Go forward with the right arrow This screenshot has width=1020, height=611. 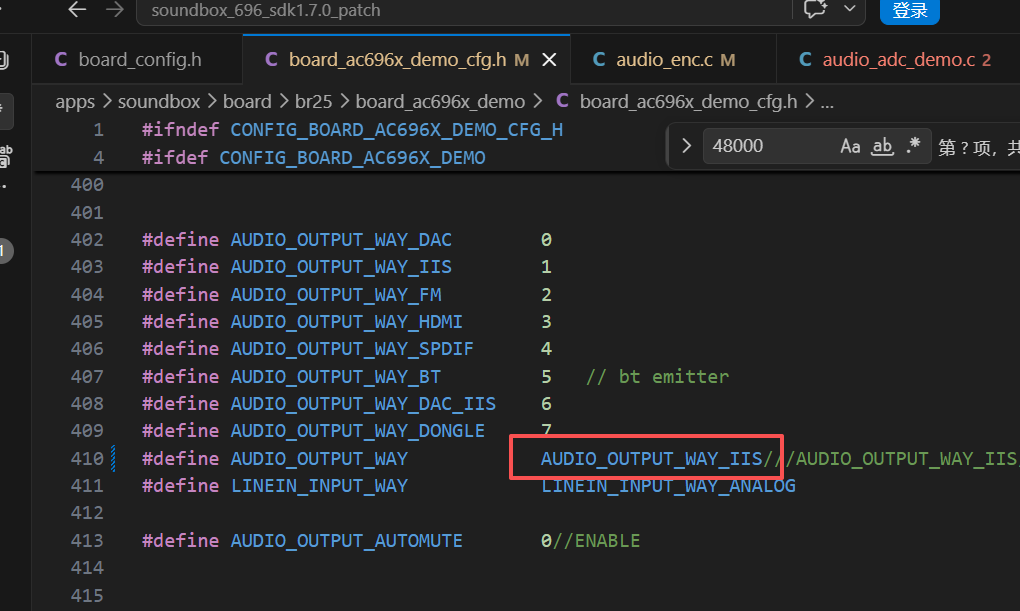pos(114,10)
